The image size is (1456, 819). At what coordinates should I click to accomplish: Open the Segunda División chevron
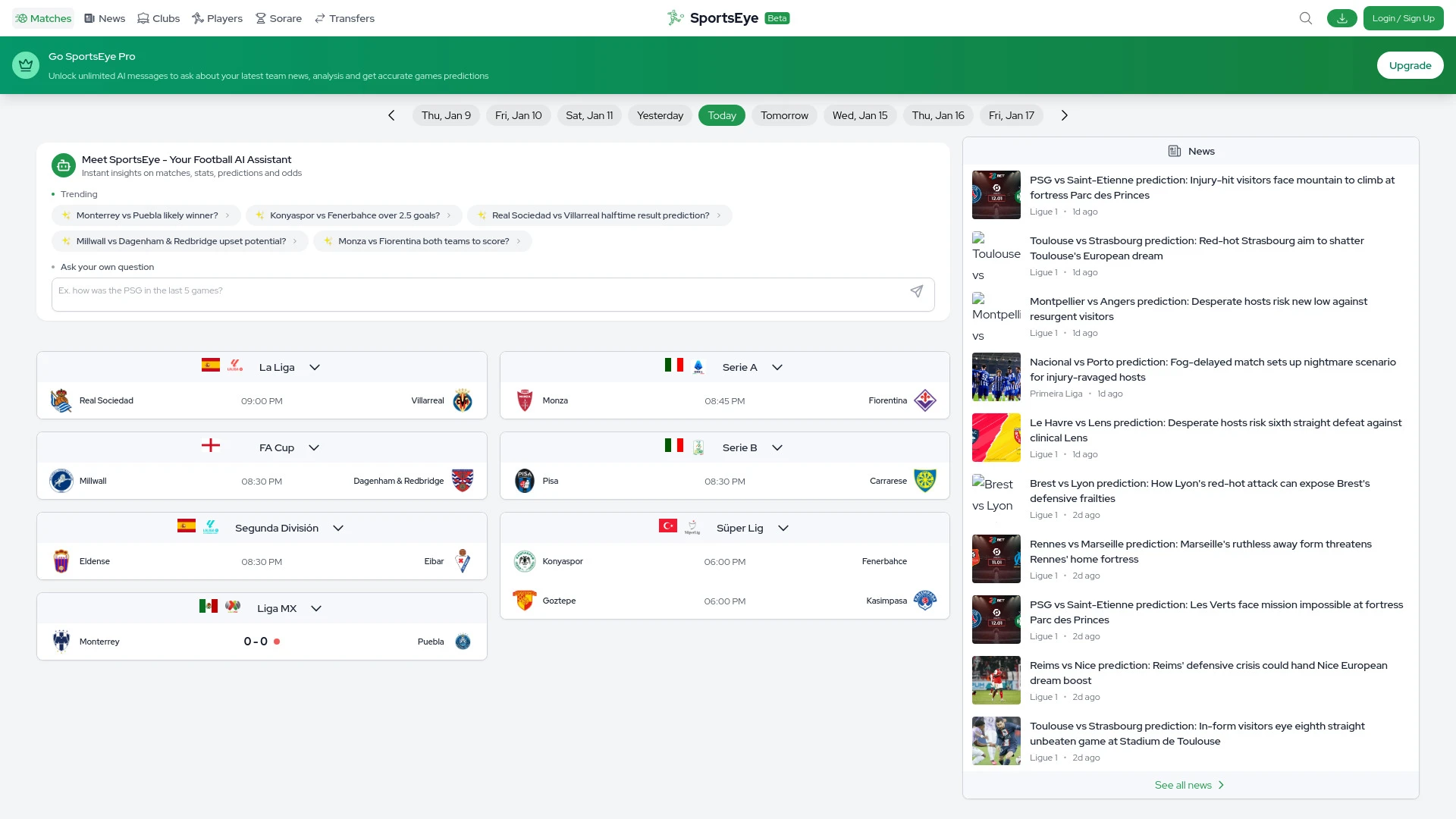tap(338, 528)
